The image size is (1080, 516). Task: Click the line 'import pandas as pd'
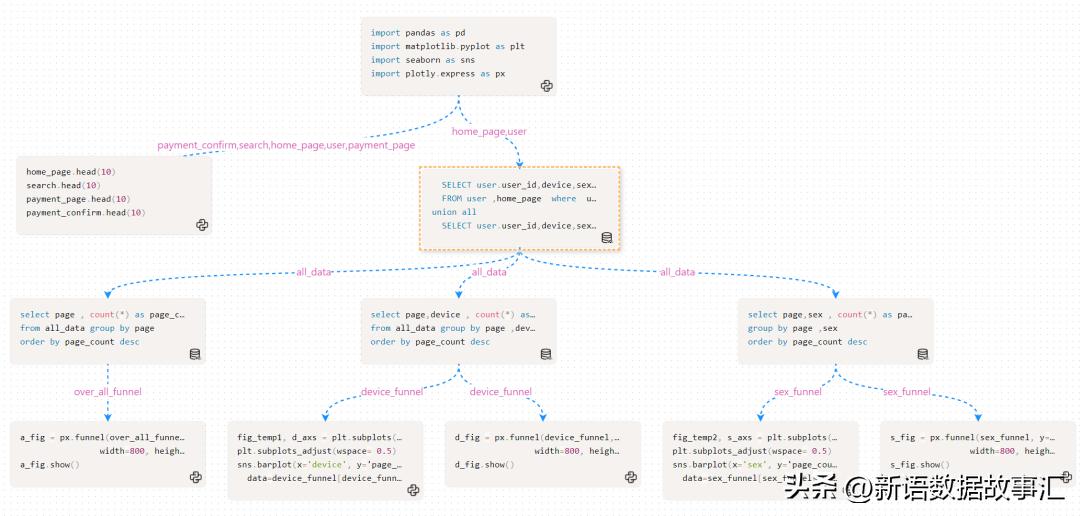(418, 32)
